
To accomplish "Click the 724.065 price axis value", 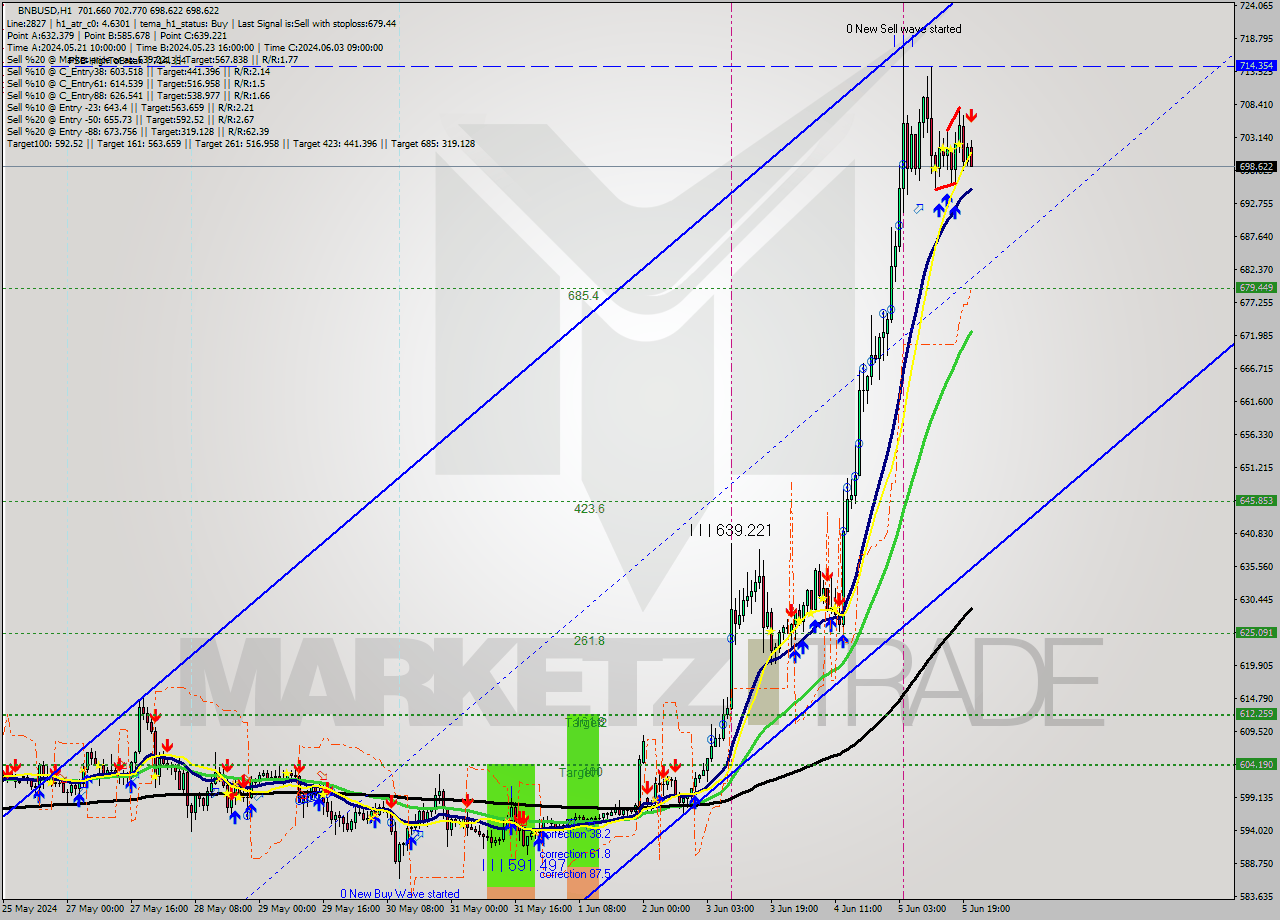I will pyautogui.click(x=1256, y=6).
